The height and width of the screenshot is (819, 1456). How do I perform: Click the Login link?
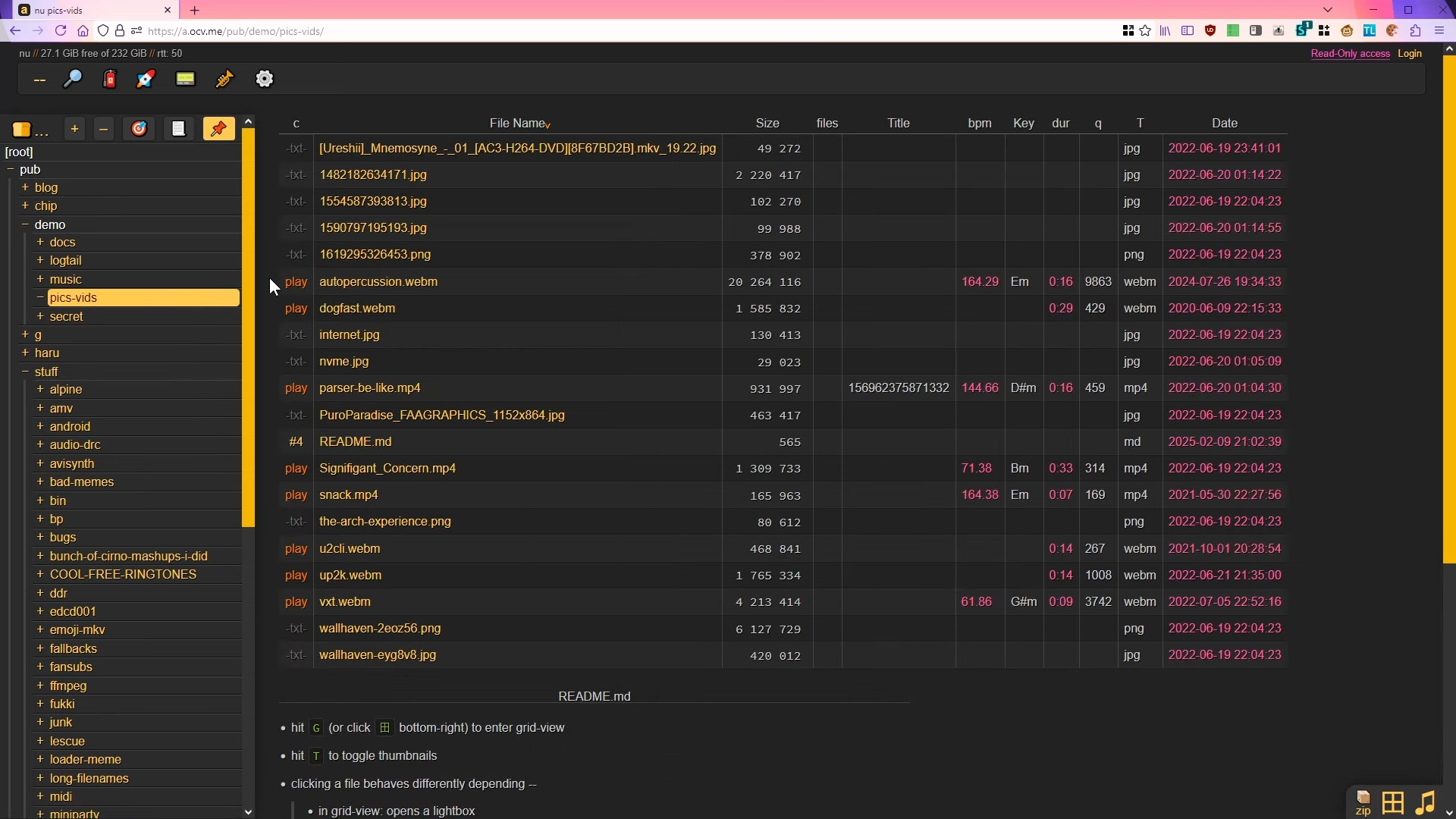point(1409,53)
